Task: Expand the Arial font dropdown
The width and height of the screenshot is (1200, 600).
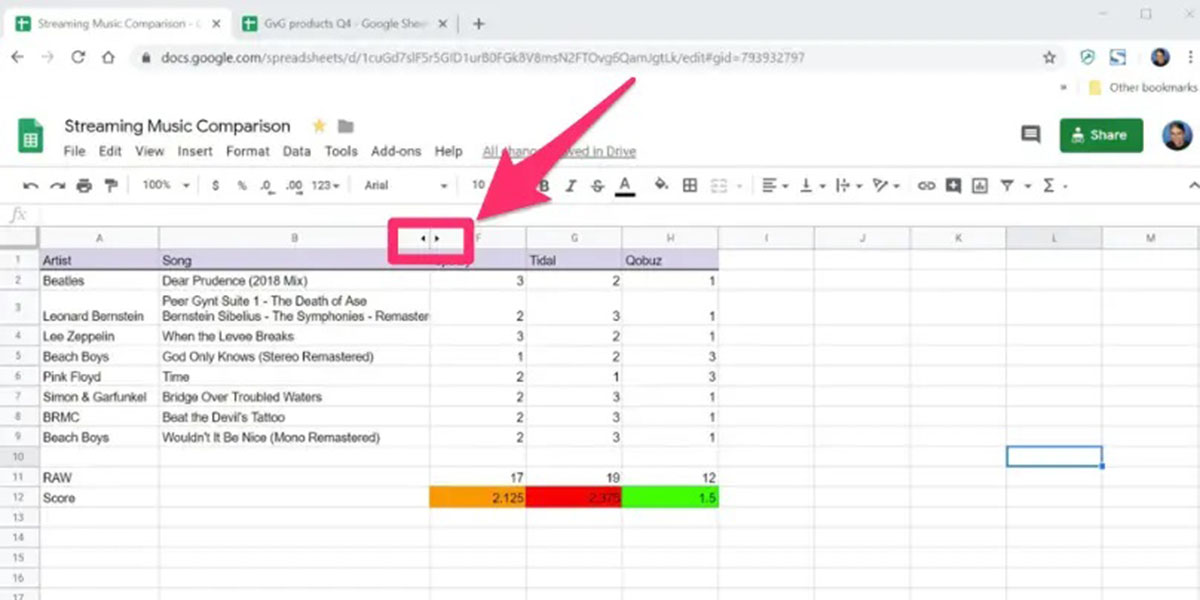Action: (406, 186)
